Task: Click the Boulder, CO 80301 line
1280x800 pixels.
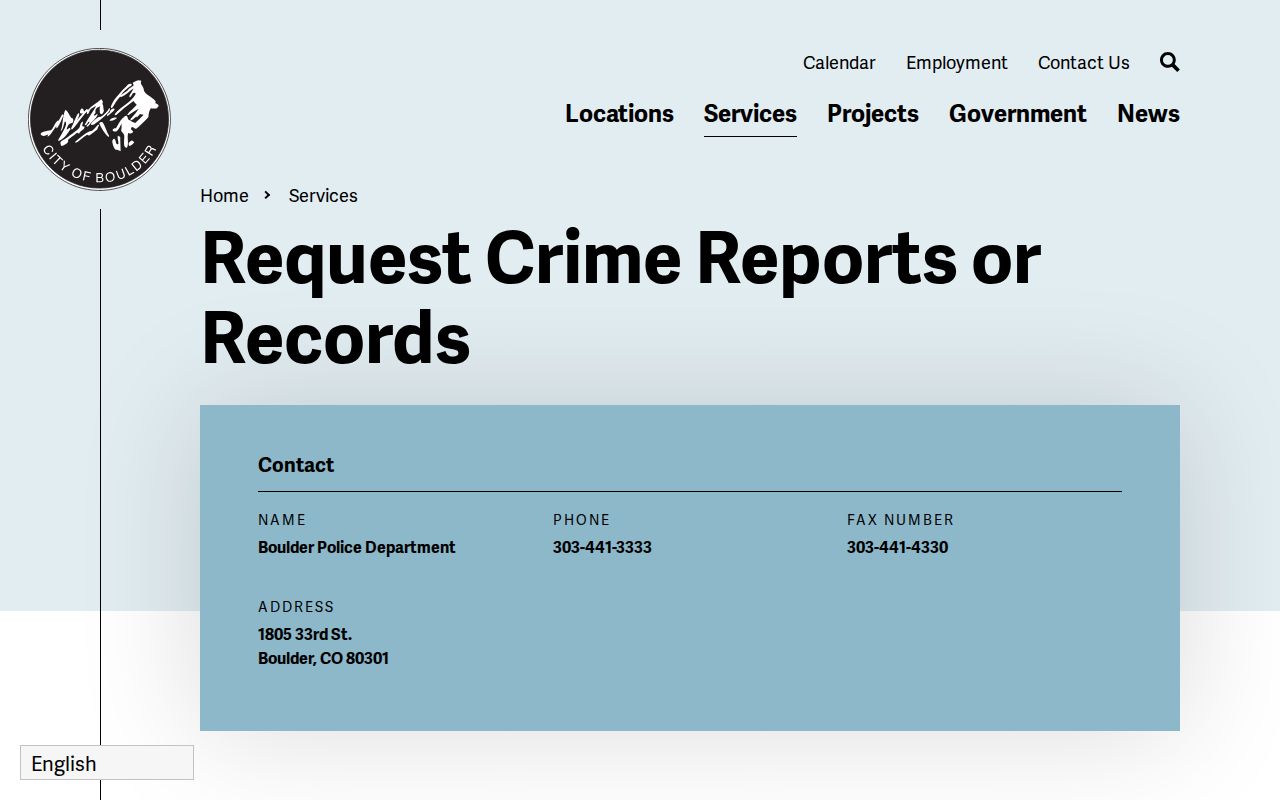Action: pyautogui.click(x=323, y=658)
